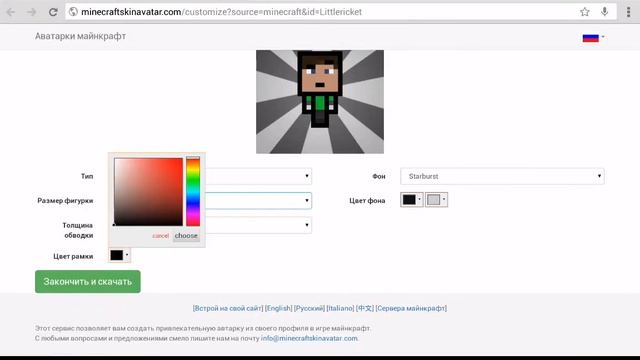Switch language via the Italiano link
This screenshot has height=360, width=640.
(340, 308)
